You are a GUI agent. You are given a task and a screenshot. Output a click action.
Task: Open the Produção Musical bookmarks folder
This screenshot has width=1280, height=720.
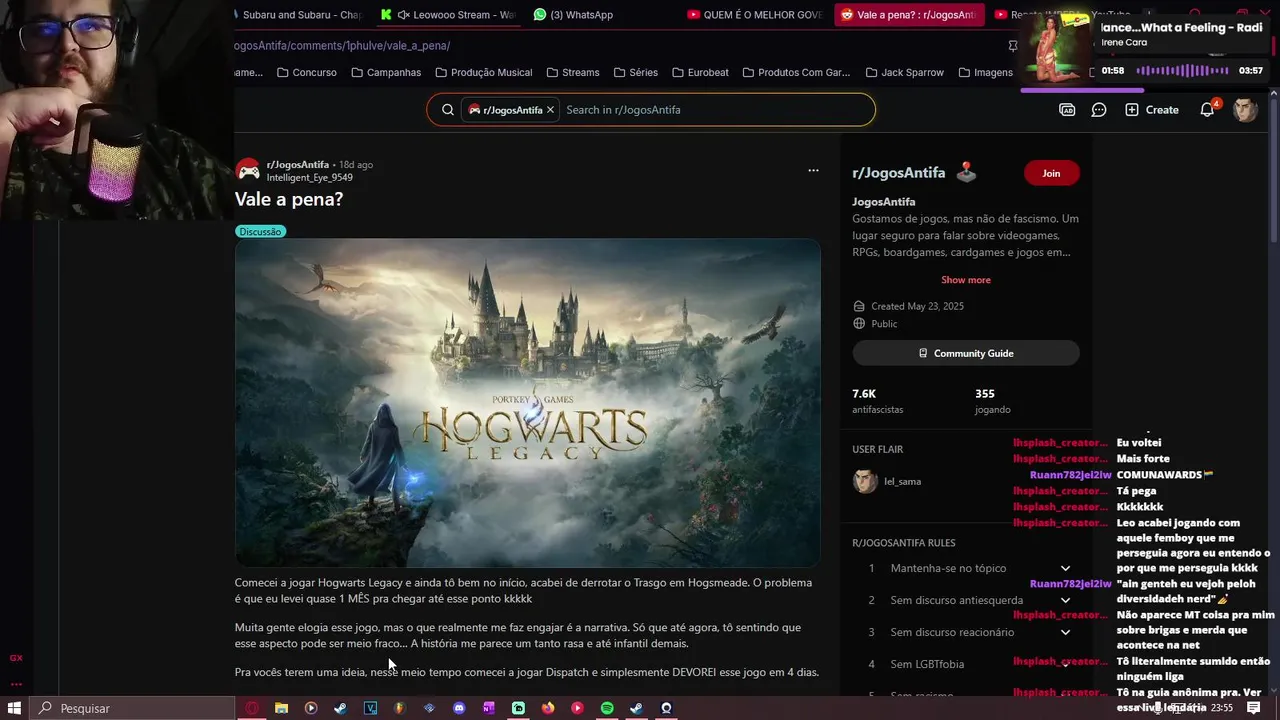tap(483, 73)
